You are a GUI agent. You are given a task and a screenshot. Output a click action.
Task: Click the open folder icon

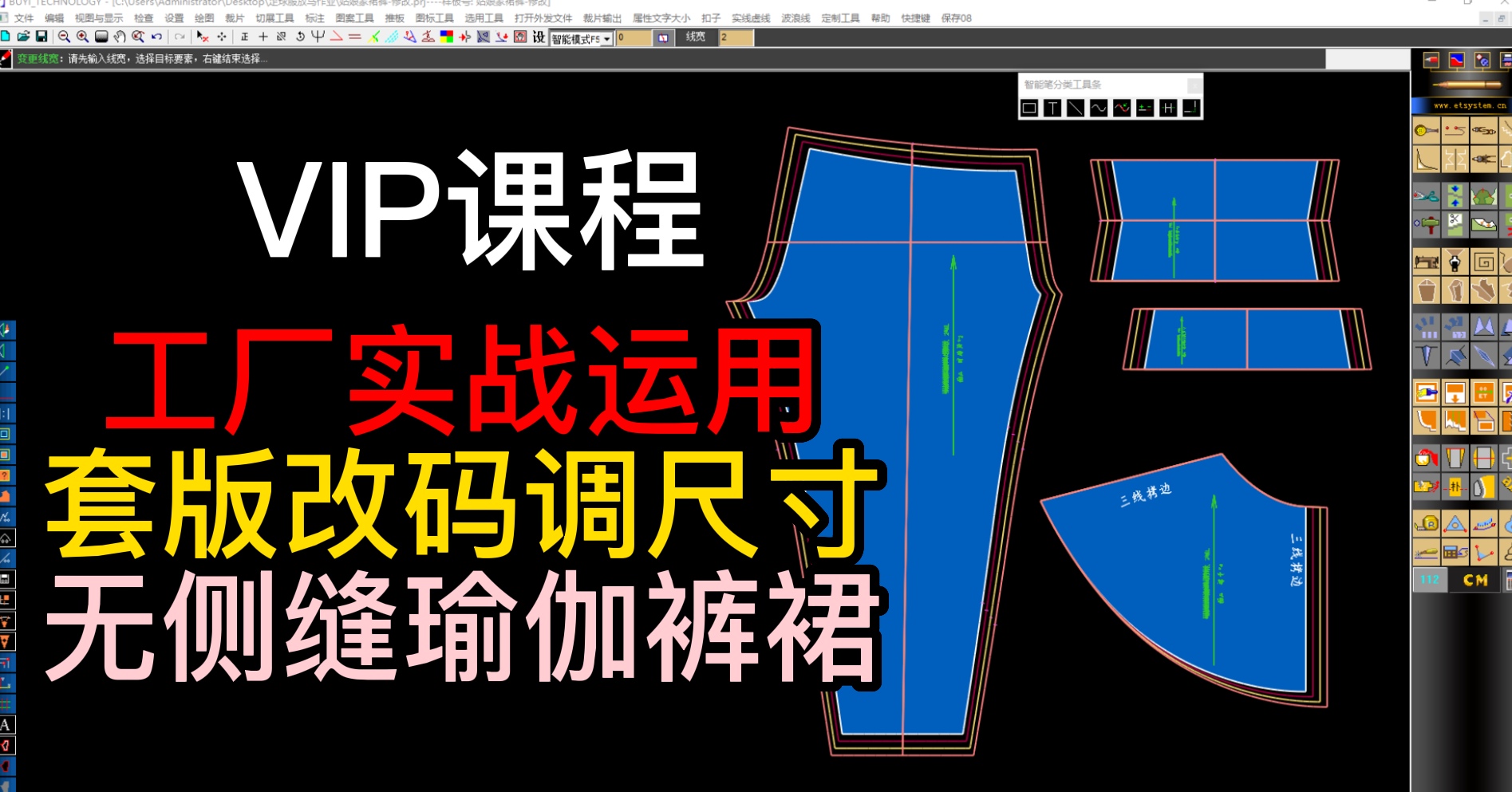(23, 37)
